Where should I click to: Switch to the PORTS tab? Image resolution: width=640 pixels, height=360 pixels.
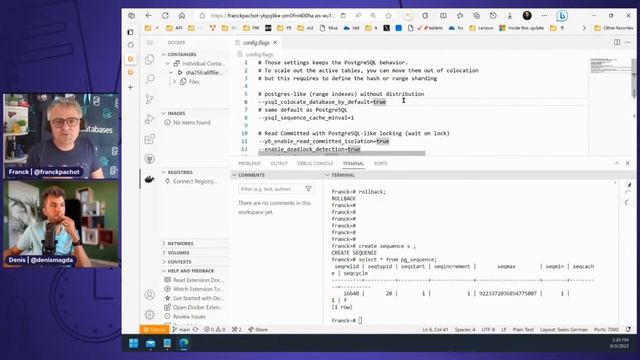(380, 163)
